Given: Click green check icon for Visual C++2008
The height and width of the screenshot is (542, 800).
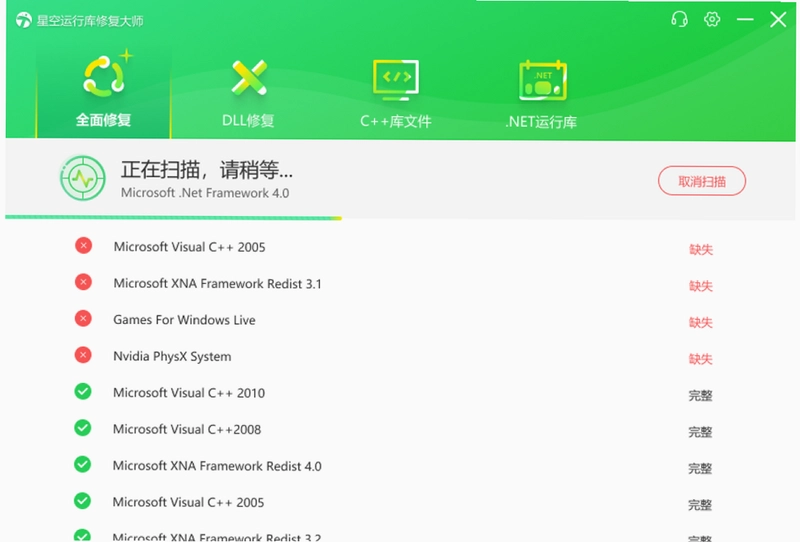Looking at the screenshot, I should point(83,428).
